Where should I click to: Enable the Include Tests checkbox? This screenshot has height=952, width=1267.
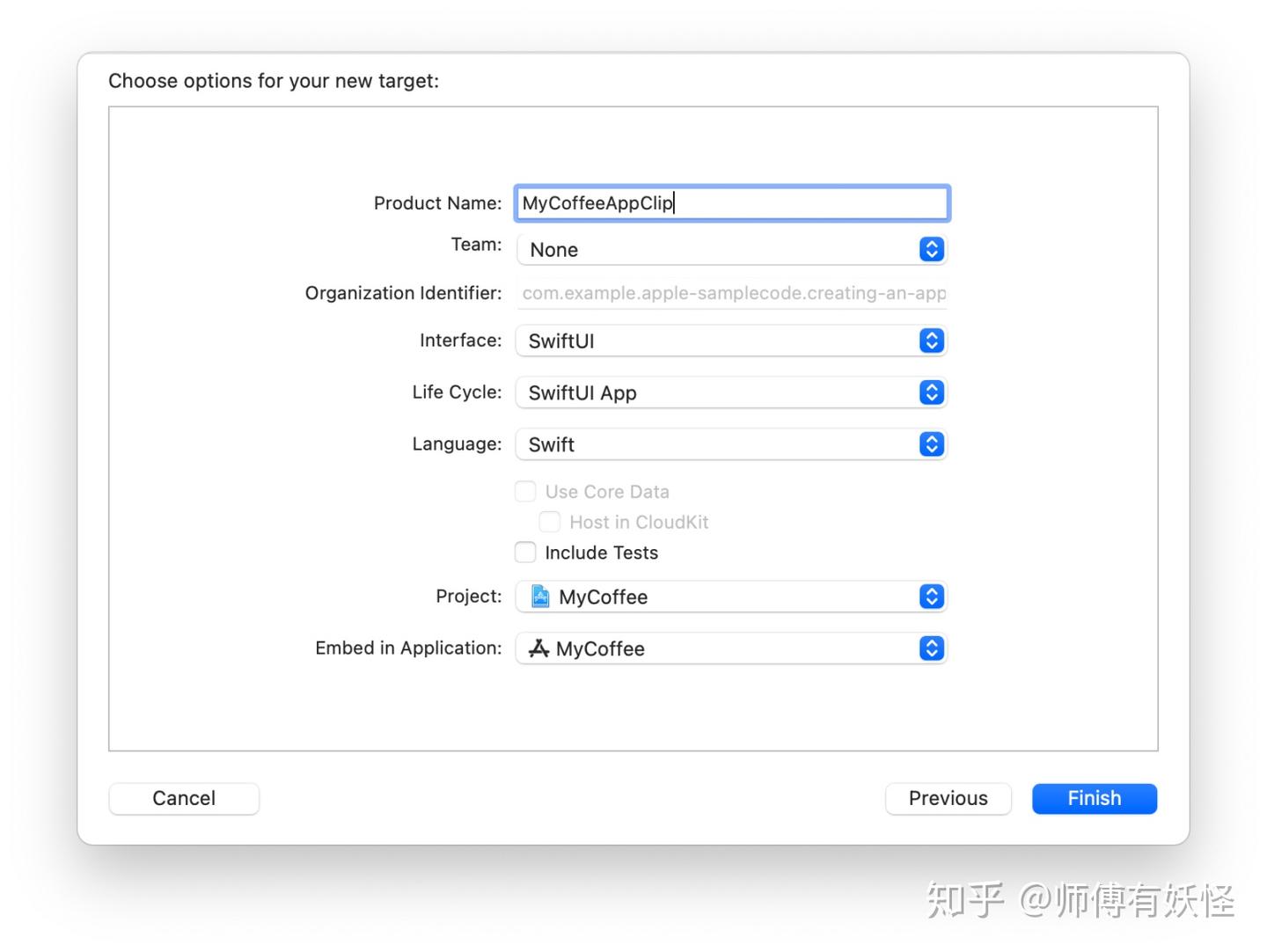pos(525,553)
